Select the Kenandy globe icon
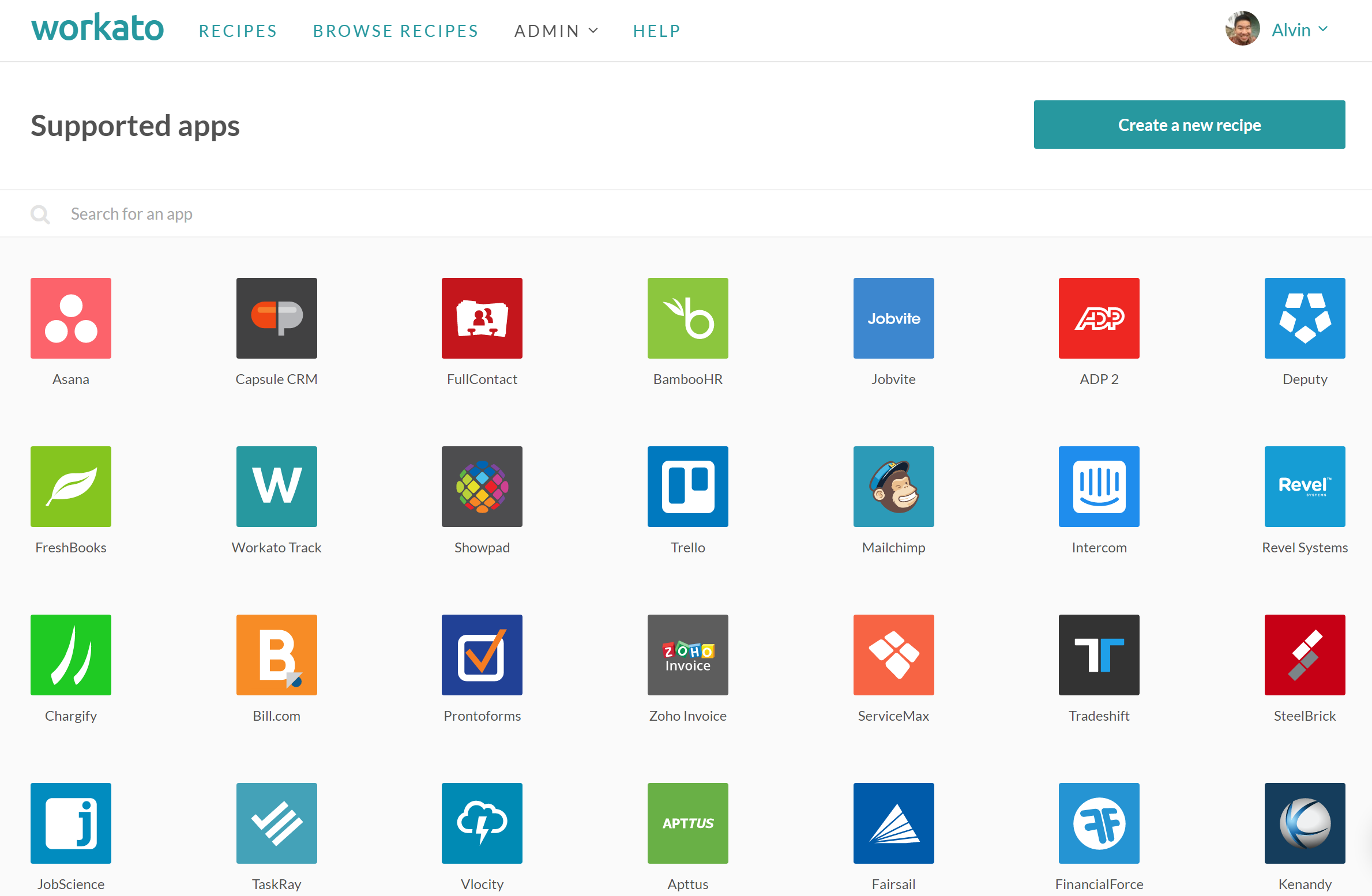The width and height of the screenshot is (1372, 896). 1305,823
